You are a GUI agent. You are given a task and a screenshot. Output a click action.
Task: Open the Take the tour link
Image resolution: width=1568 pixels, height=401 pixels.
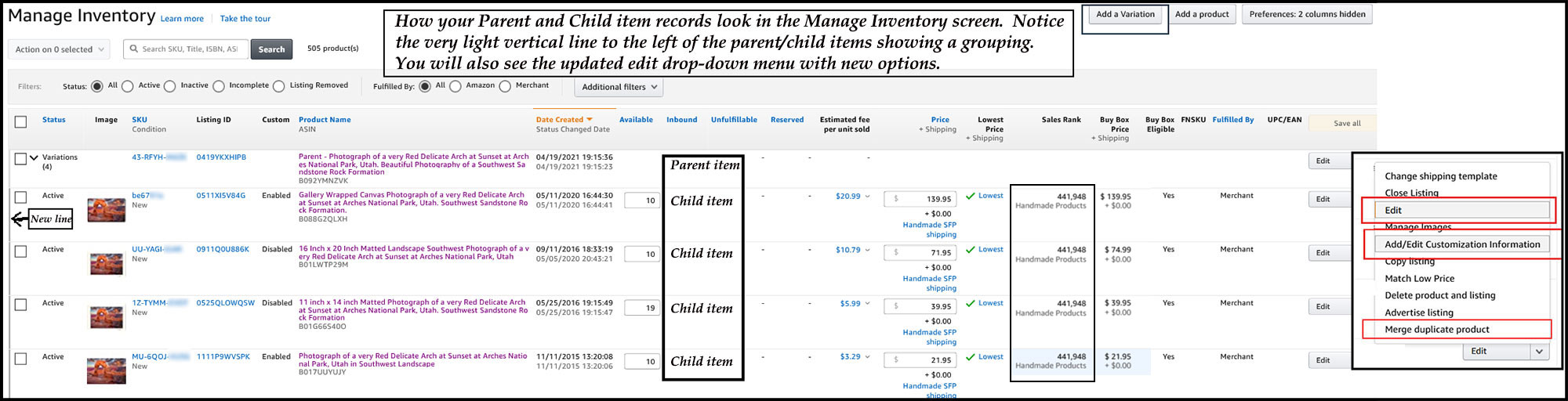[x=245, y=19]
